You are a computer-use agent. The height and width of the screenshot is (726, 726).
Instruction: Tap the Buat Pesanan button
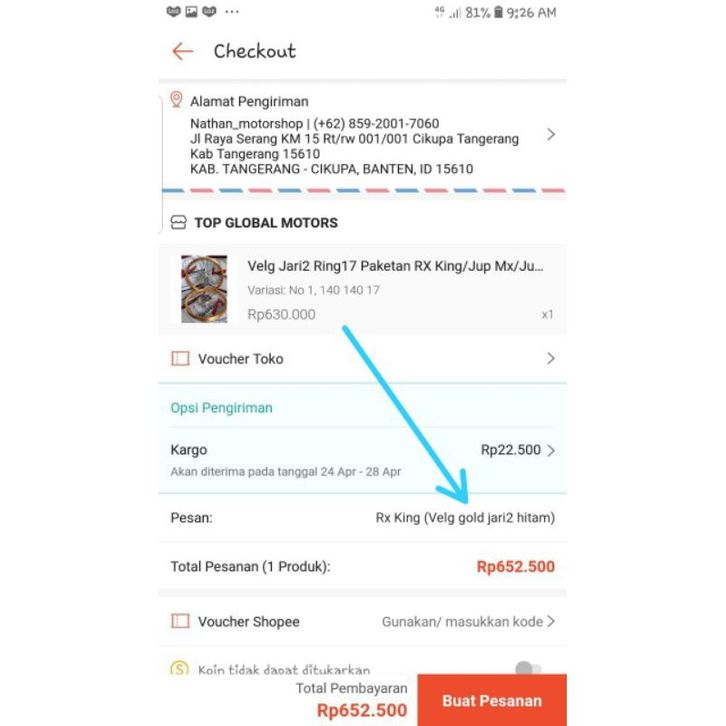tap(492, 700)
